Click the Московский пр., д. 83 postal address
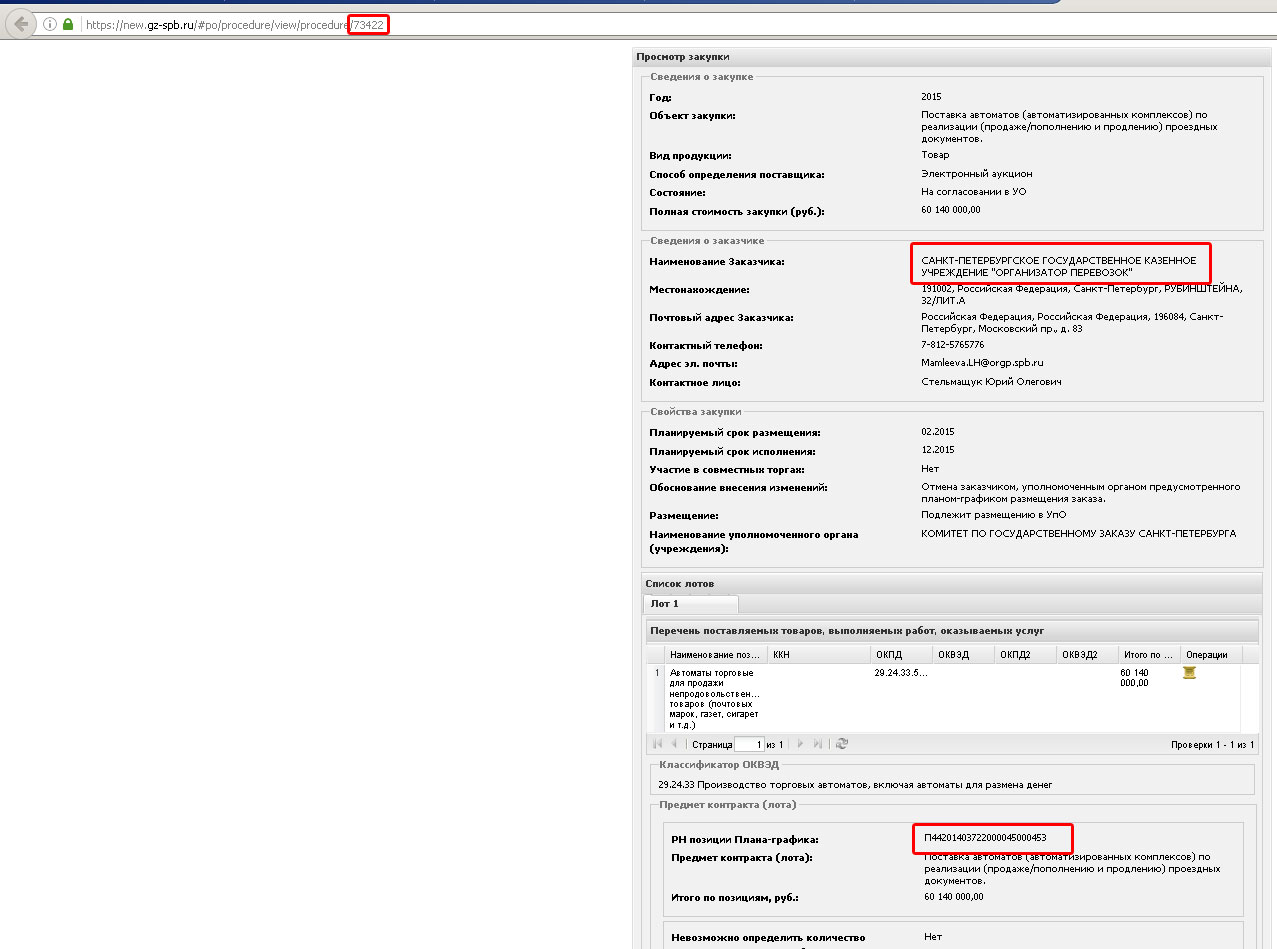 (1071, 322)
